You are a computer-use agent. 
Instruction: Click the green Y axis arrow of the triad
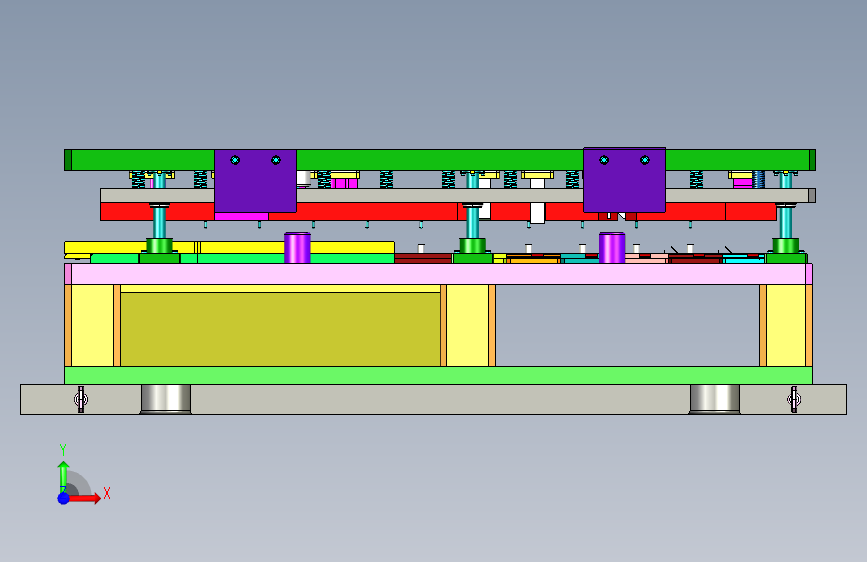click(x=63, y=475)
